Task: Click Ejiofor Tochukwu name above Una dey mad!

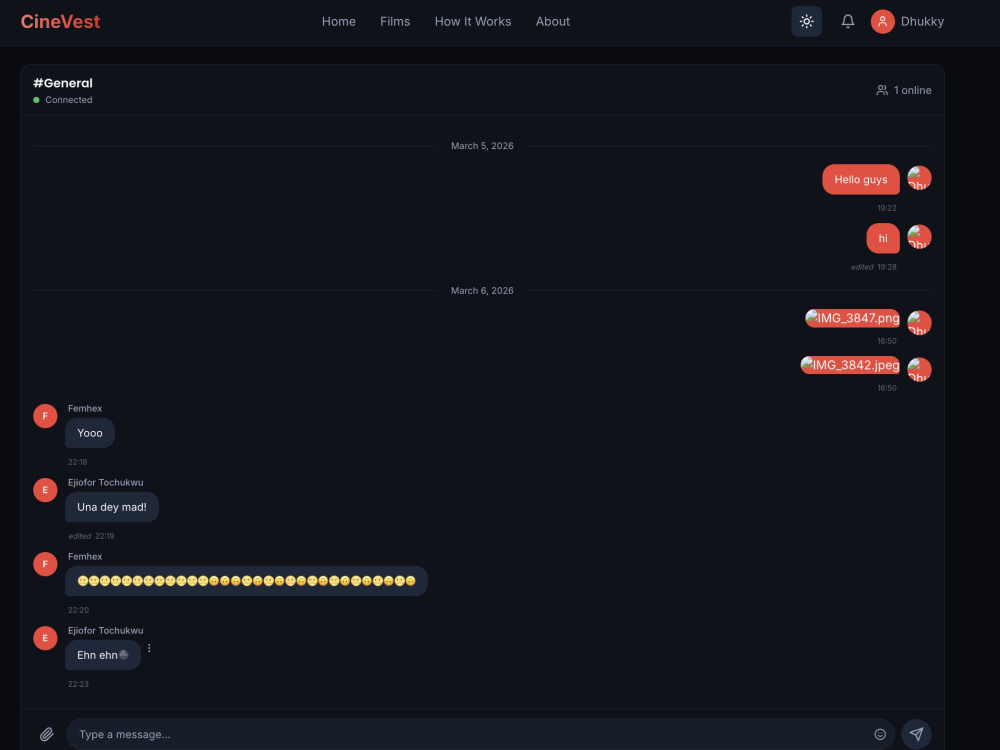Action: [106, 483]
